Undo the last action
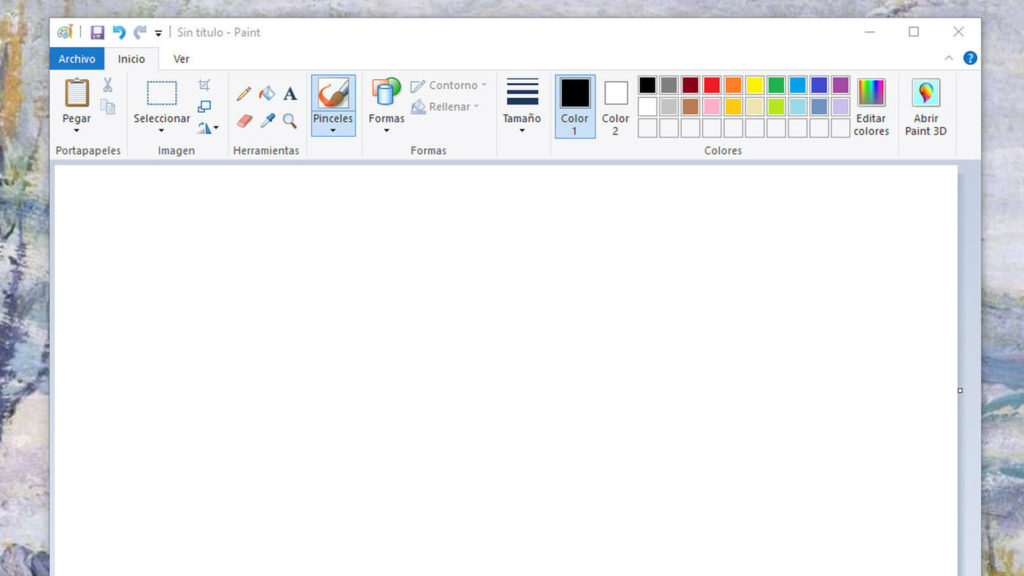 tap(119, 31)
